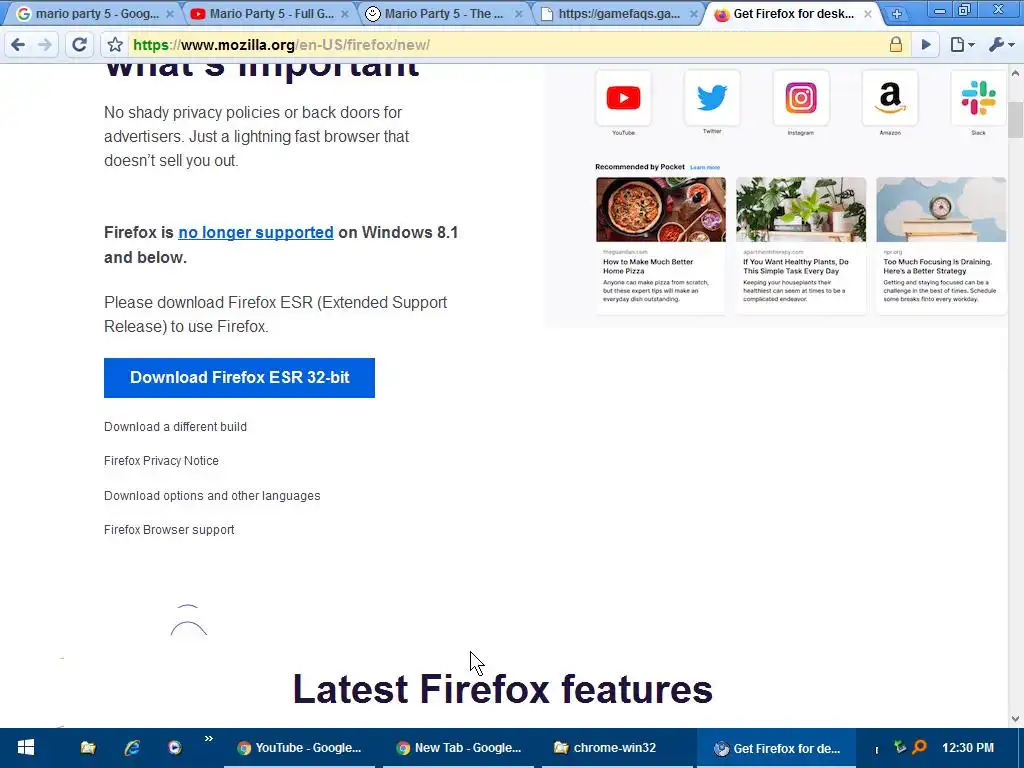Click the page scrollbar thumb
This screenshot has width=1024, height=768.
tap(1016, 120)
